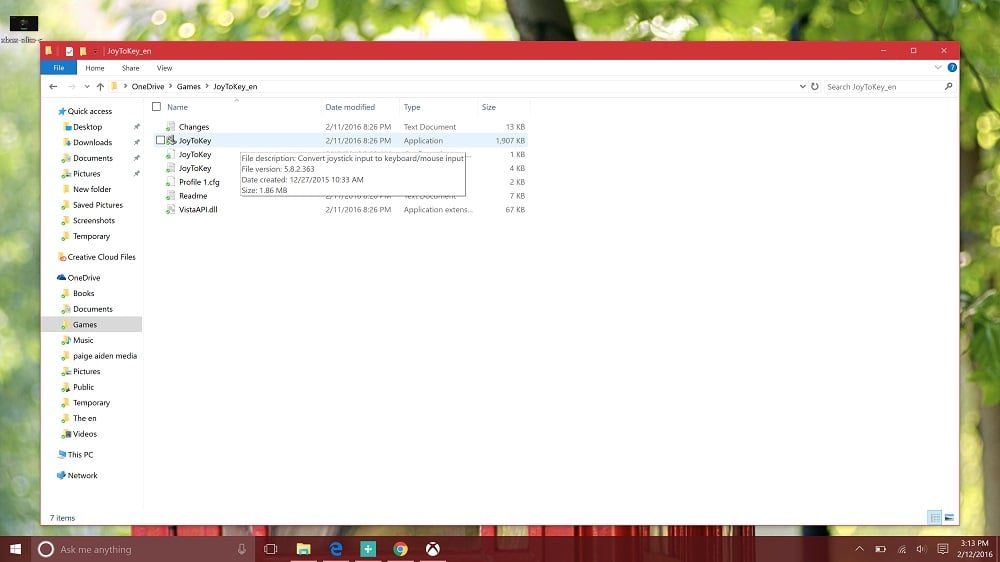The image size is (1000, 562).
Task: Go up one folder level arrow
Action: 100,87
